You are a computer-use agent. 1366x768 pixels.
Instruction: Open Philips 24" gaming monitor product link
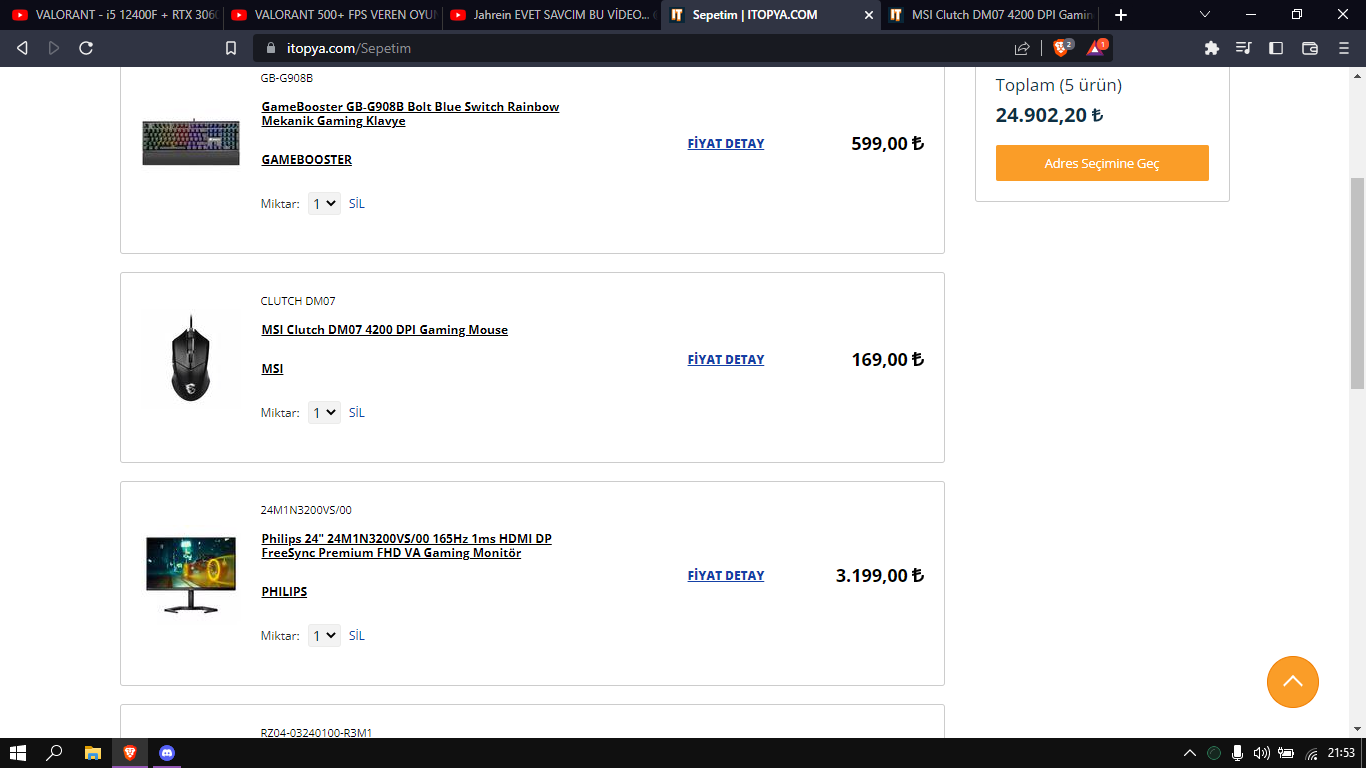[406, 546]
